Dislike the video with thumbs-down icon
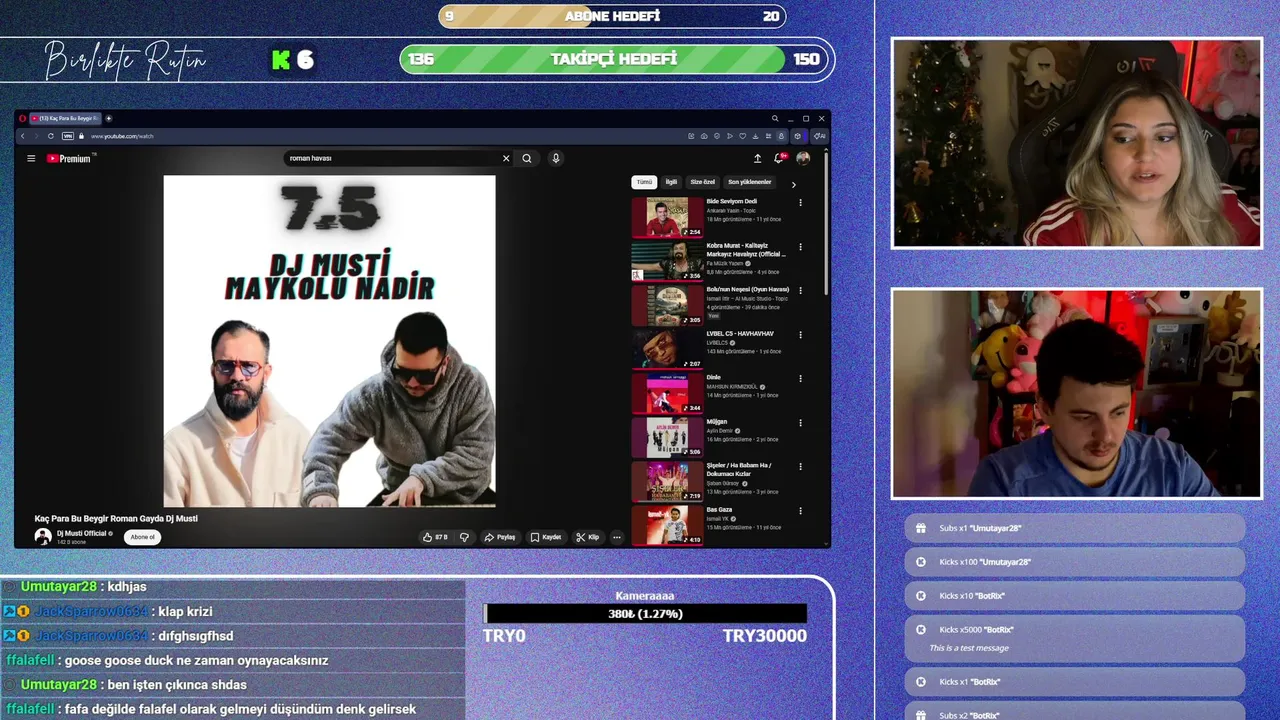Screen dimensions: 1280x720 click(464, 537)
